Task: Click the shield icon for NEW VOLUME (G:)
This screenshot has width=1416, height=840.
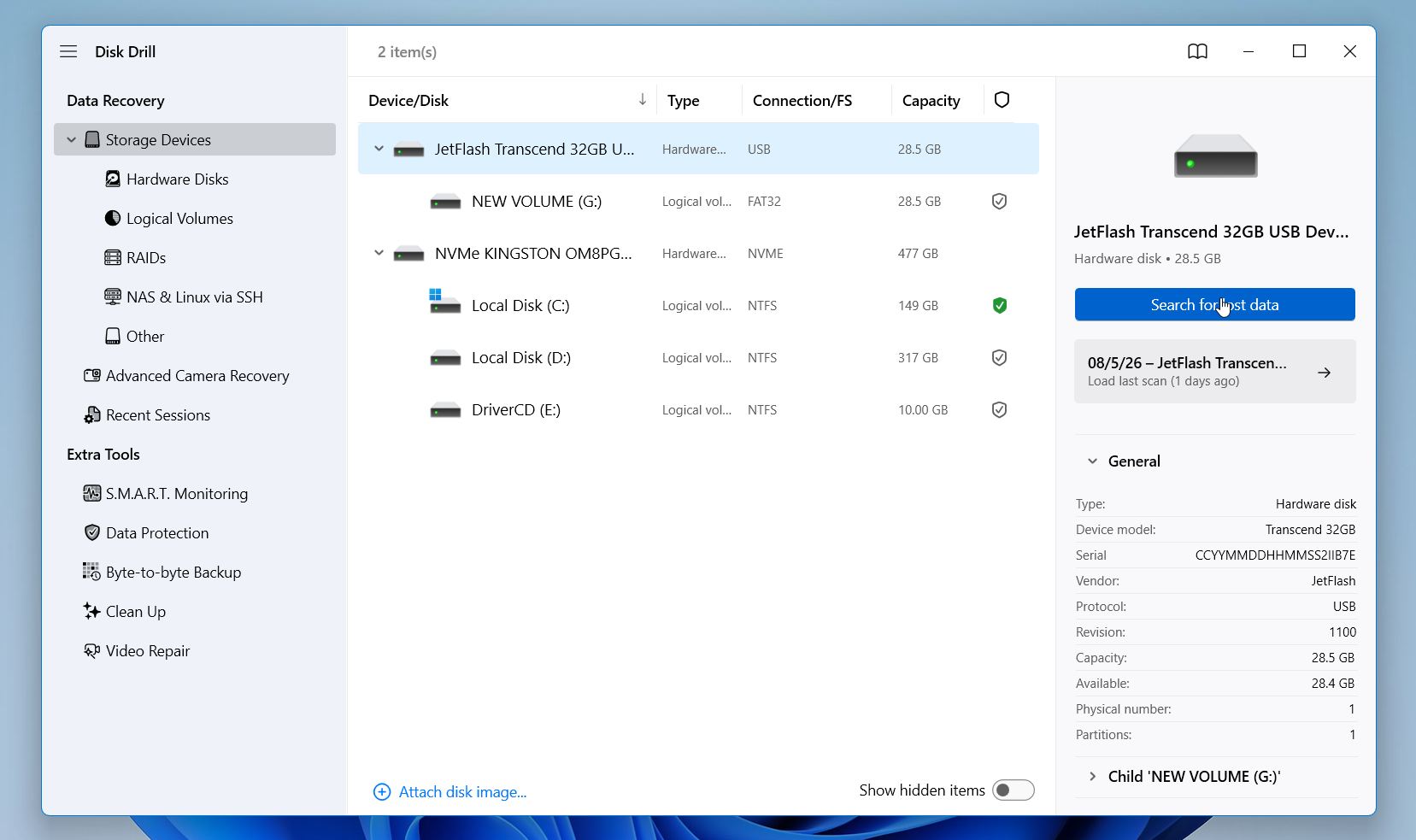Action: [x=999, y=202]
